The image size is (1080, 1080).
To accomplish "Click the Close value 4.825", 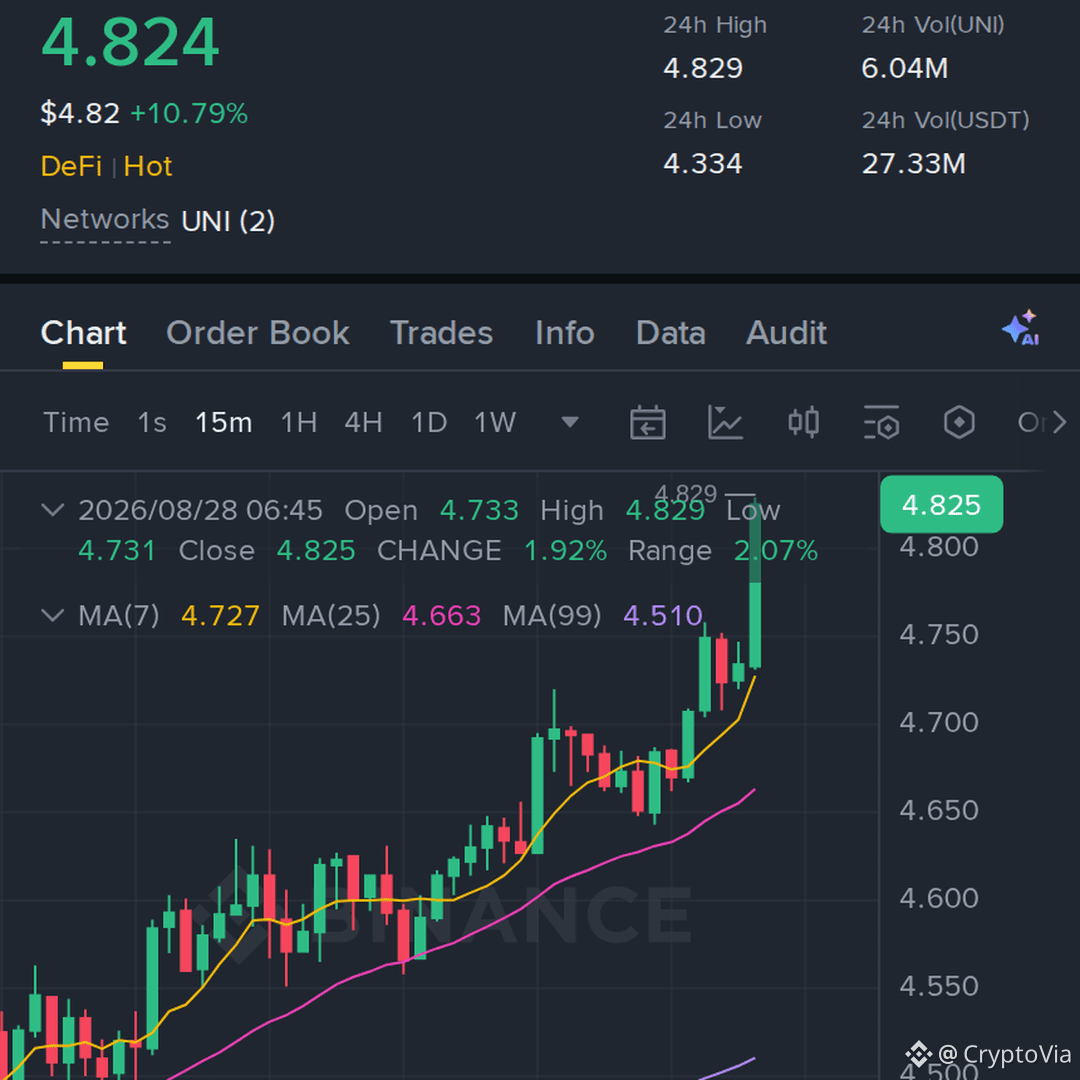I will 316,551.
